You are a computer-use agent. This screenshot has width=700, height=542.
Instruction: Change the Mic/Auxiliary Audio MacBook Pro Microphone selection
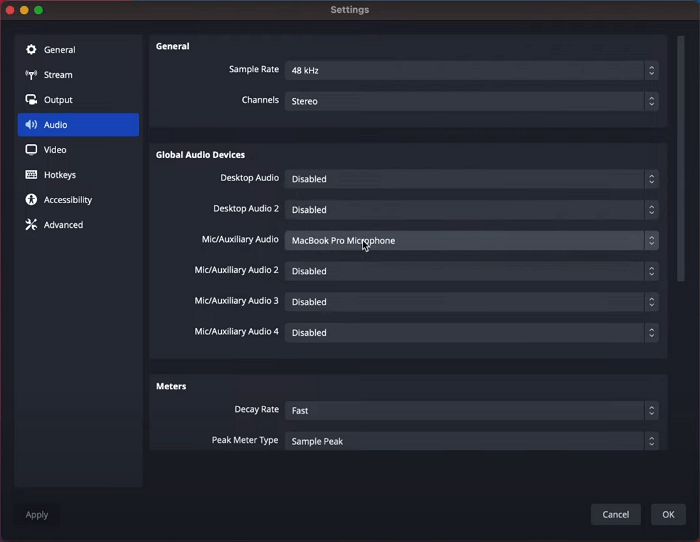[x=471, y=241]
